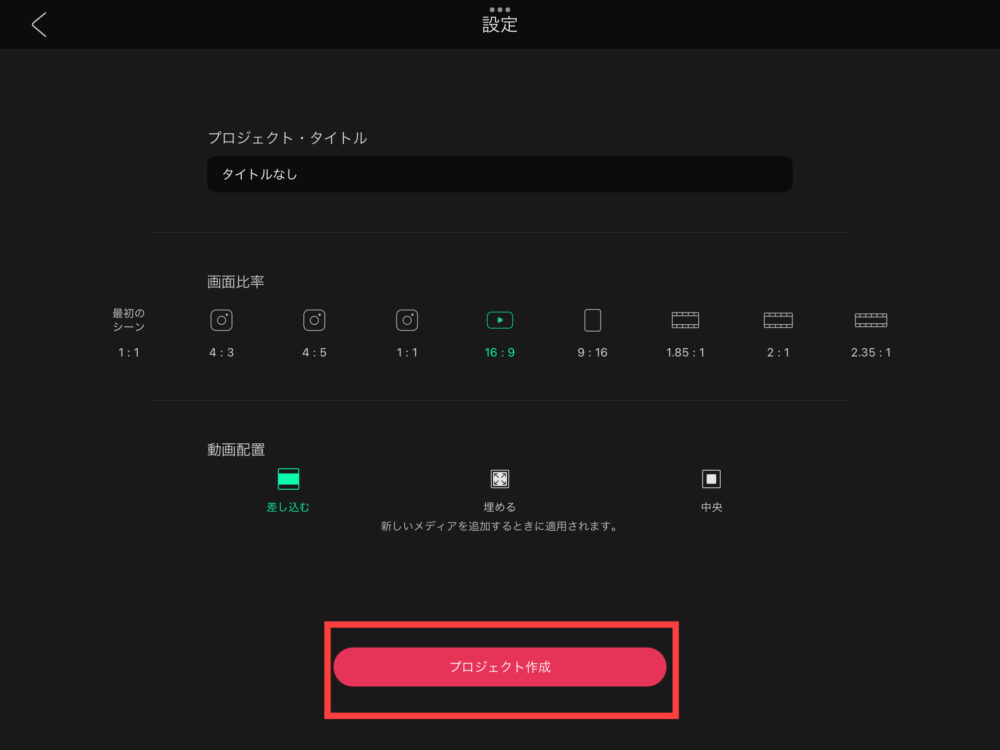Select the 2.35:1 film strip icon
Viewport: 1000px width, 750px height.
(869, 320)
